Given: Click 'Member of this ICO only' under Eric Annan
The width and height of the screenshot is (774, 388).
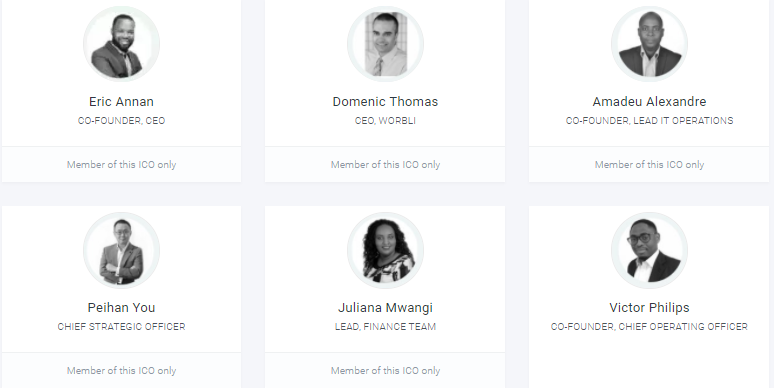Looking at the screenshot, I should point(121,165).
